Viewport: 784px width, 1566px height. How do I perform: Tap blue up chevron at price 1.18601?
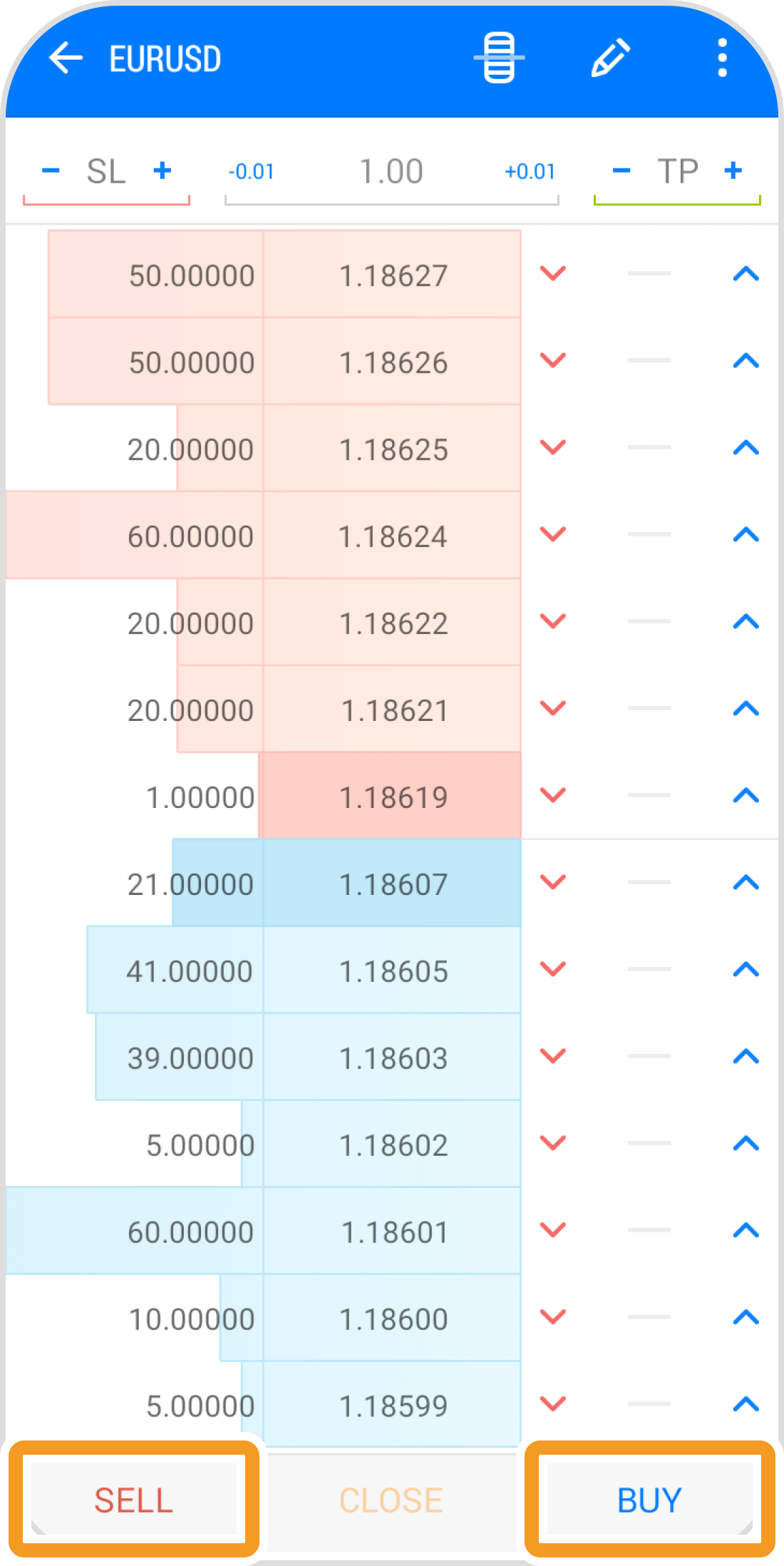(x=746, y=1231)
